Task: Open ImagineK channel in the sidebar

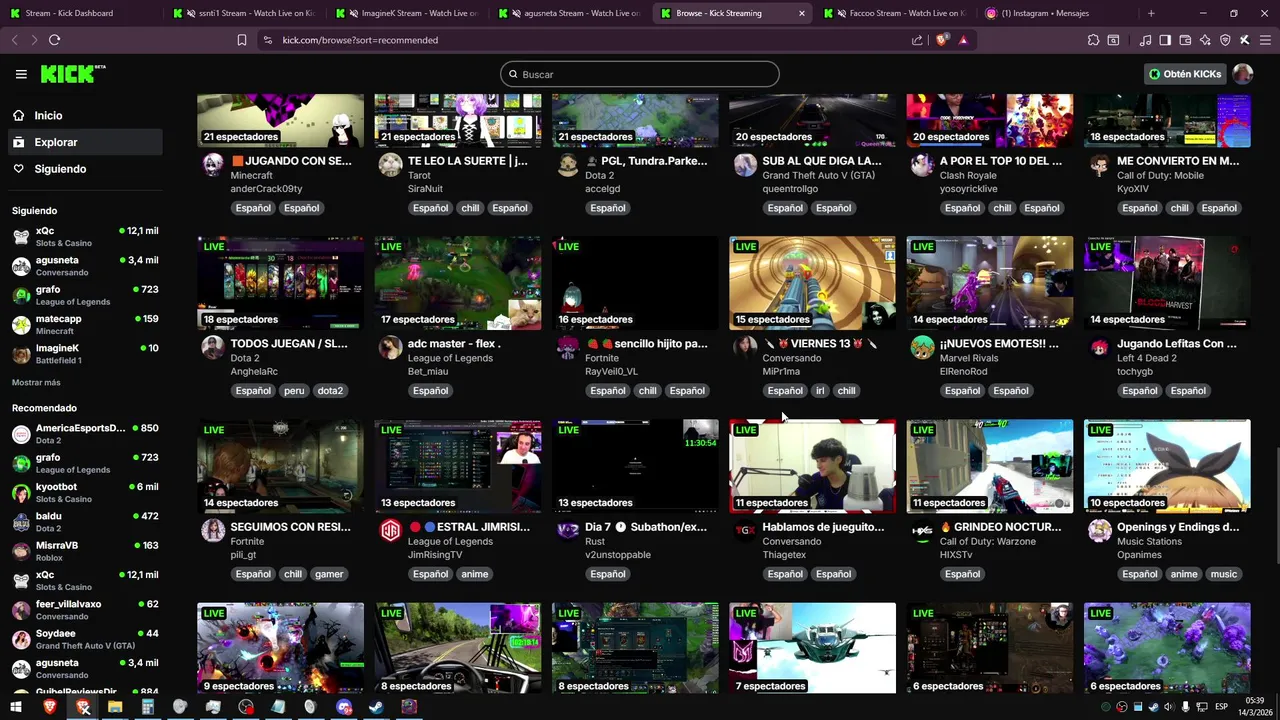Action: coord(85,353)
